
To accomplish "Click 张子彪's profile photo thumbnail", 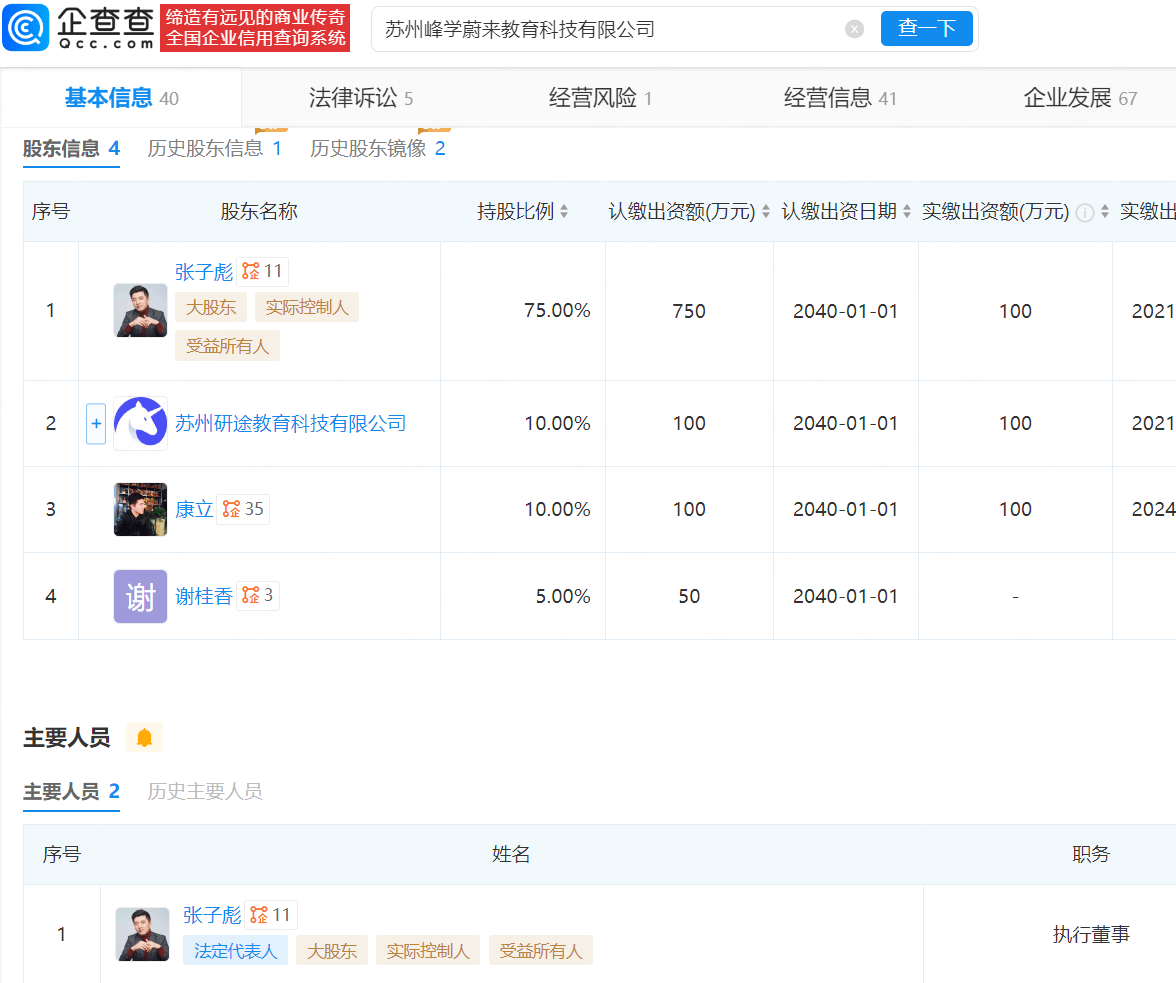I will (140, 310).
